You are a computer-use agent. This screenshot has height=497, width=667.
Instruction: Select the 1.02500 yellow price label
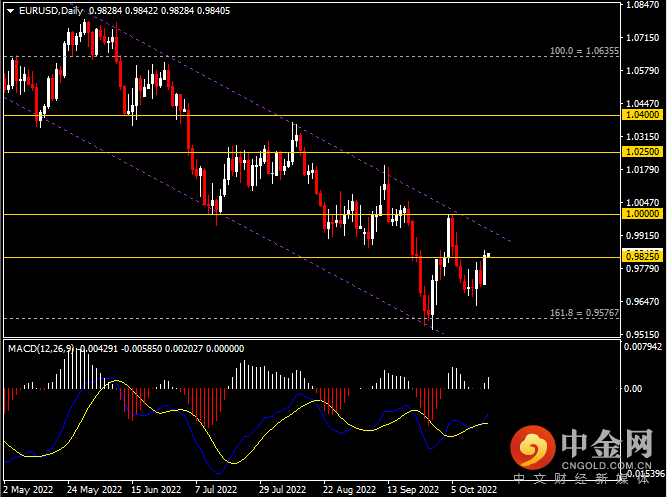(x=642, y=152)
